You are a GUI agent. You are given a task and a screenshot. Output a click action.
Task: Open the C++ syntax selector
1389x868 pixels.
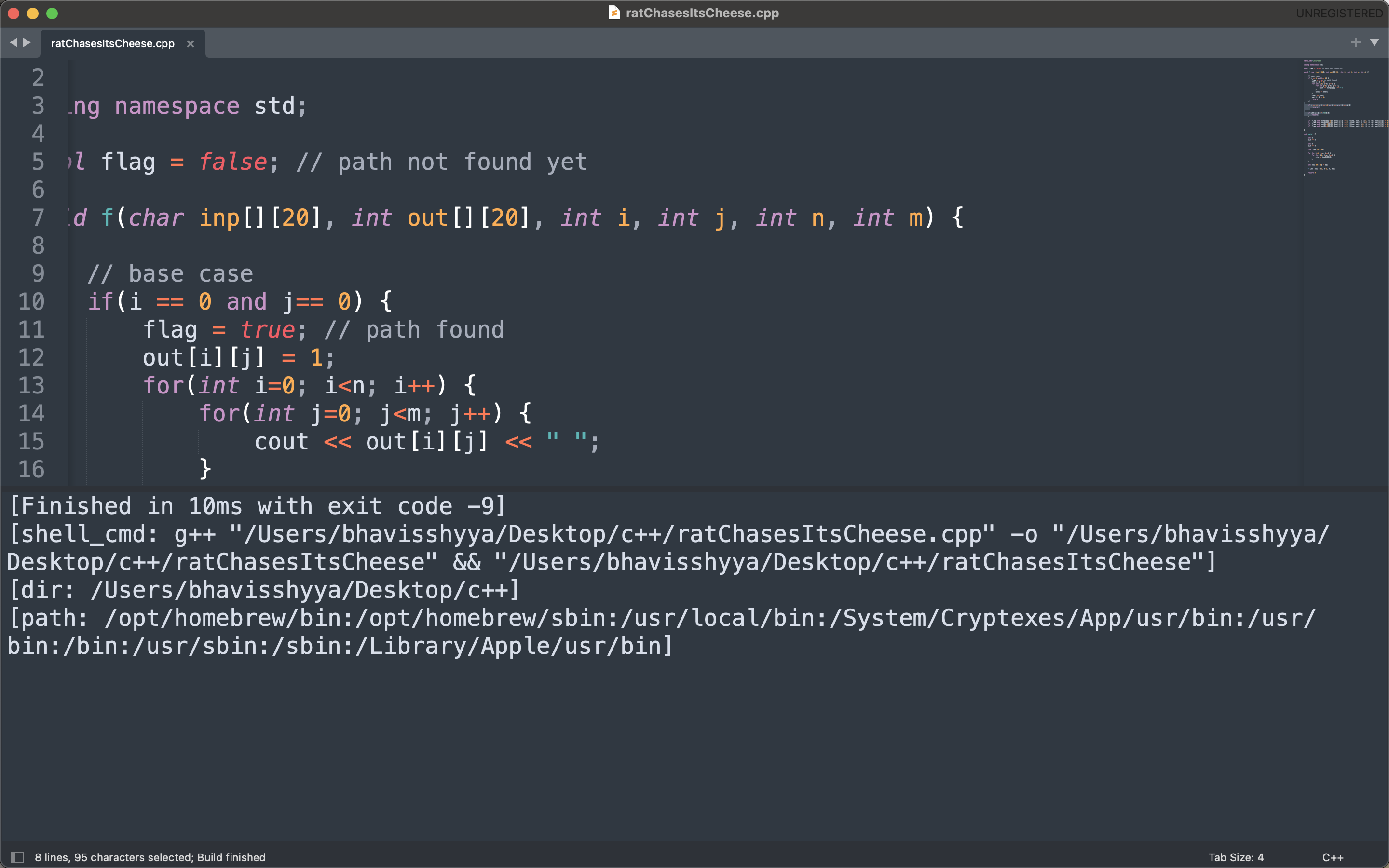(1332, 857)
